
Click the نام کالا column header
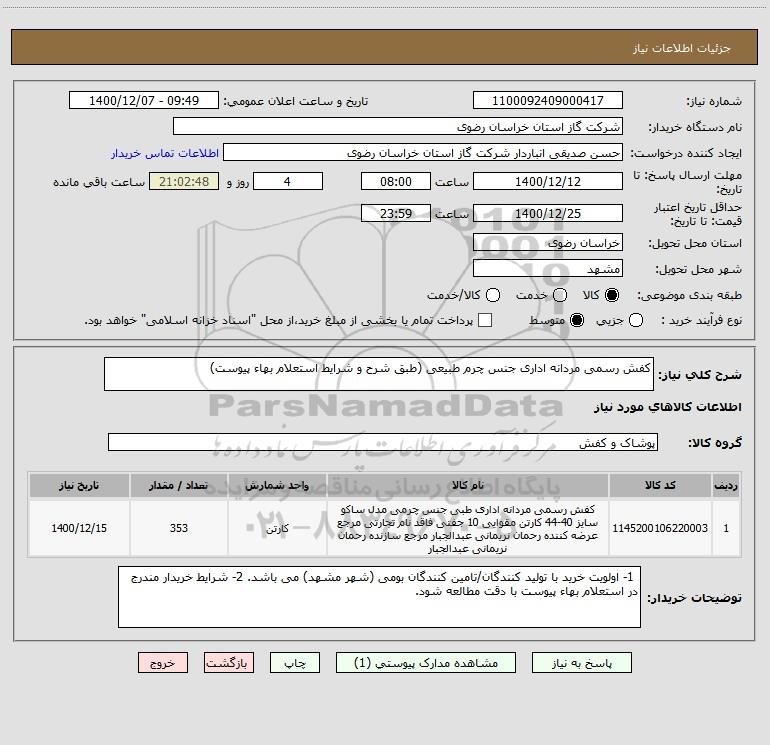tap(468, 485)
